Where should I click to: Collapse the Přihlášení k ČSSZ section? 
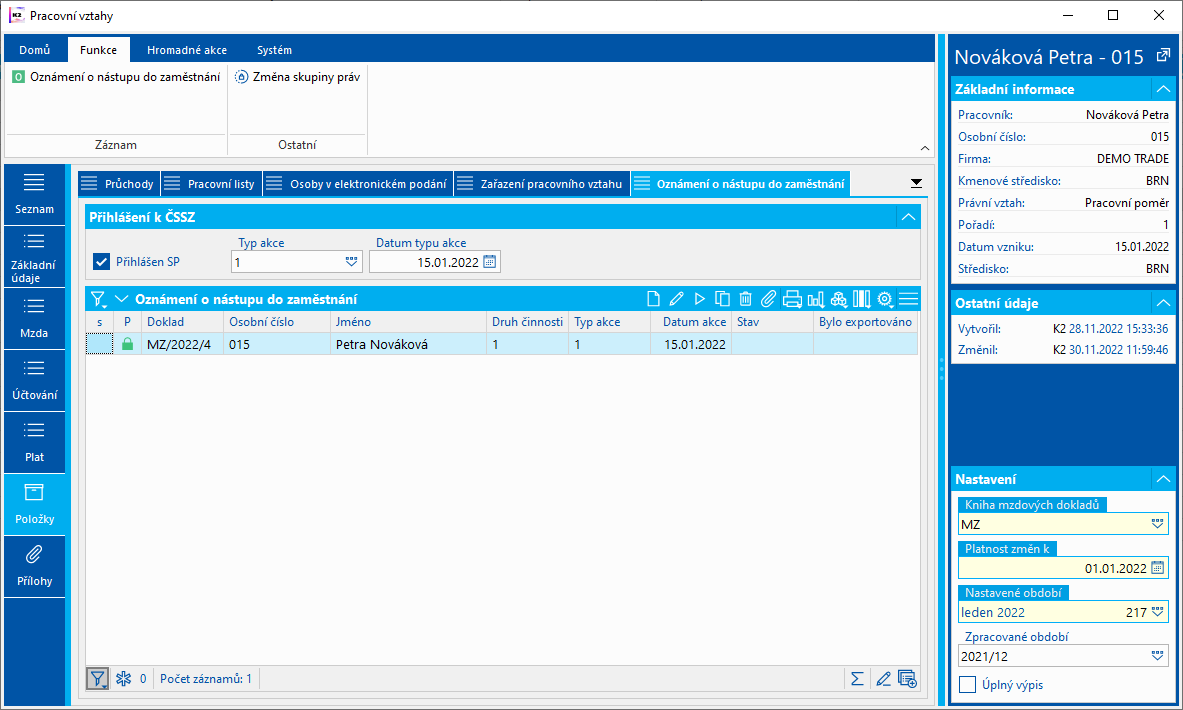click(908, 217)
